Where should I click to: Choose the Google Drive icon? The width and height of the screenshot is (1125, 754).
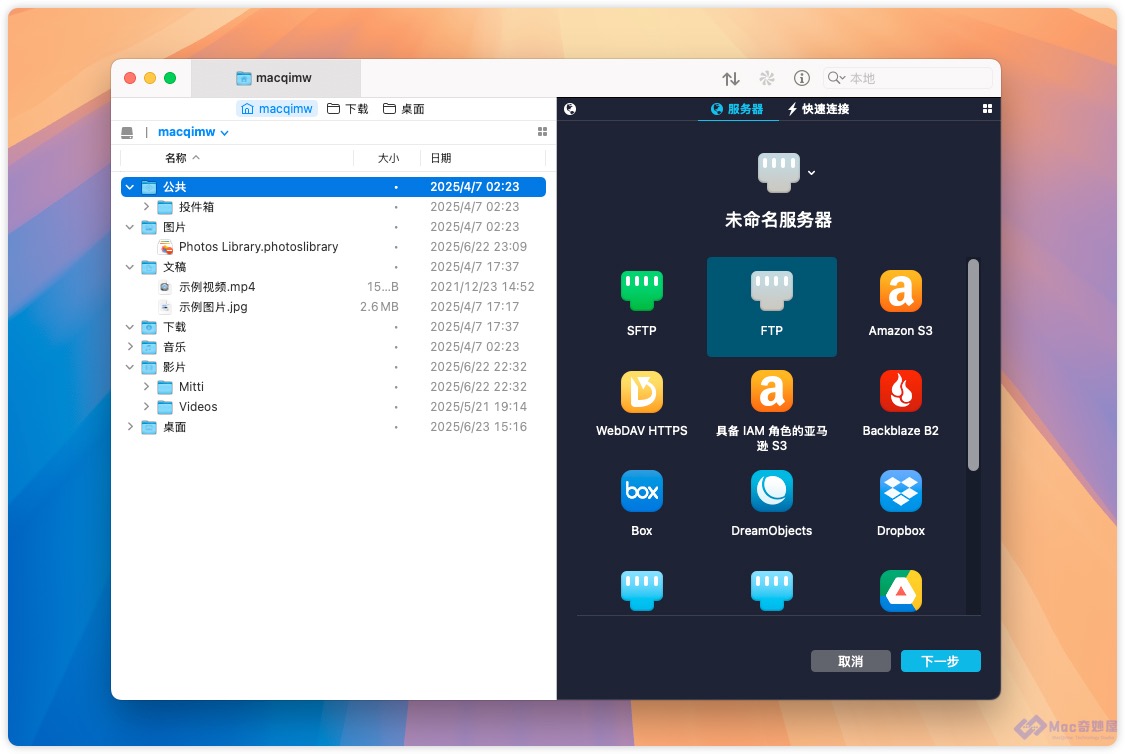coord(900,590)
